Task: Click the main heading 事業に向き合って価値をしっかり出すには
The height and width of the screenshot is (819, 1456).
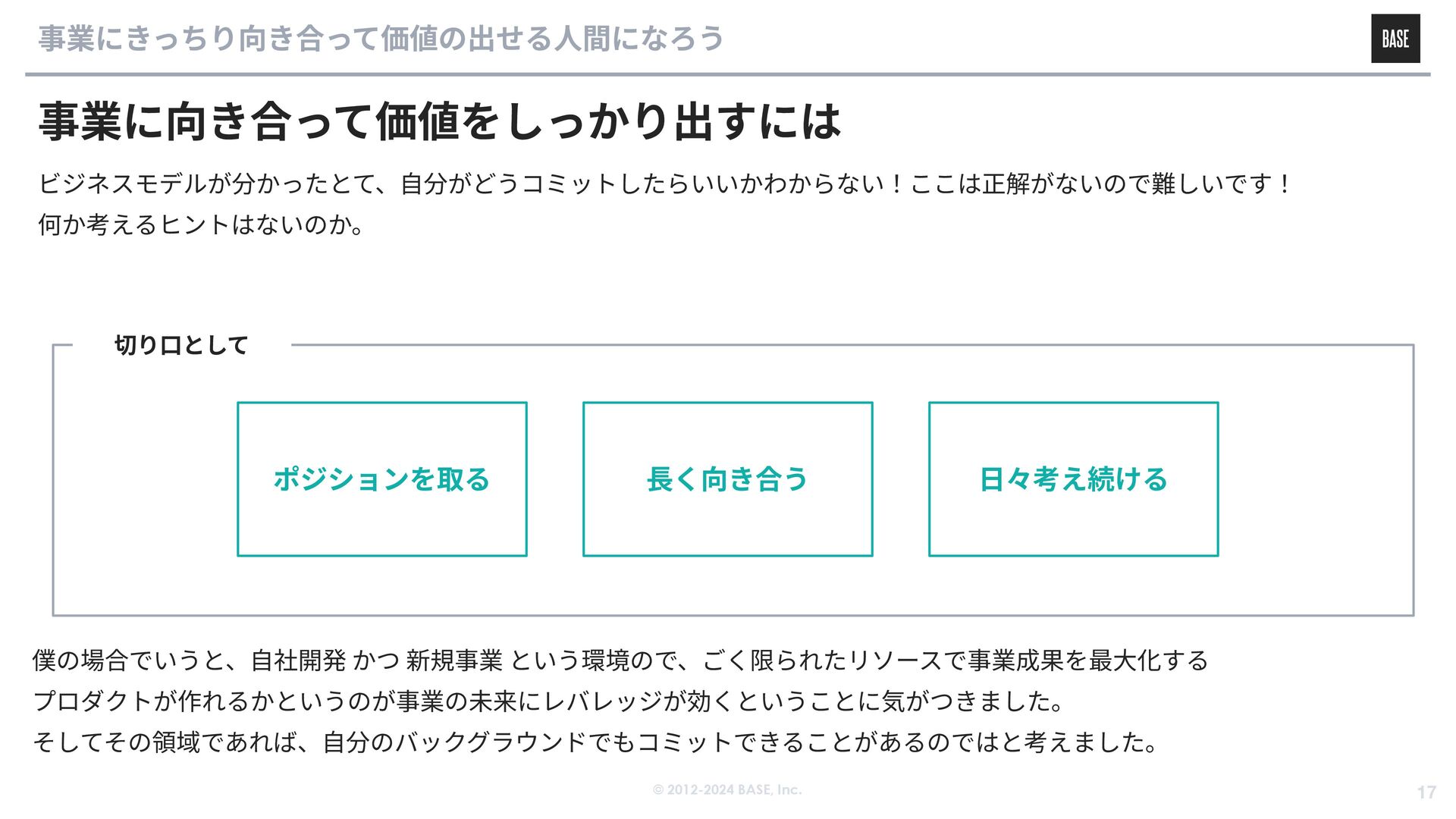Action: pos(440,121)
